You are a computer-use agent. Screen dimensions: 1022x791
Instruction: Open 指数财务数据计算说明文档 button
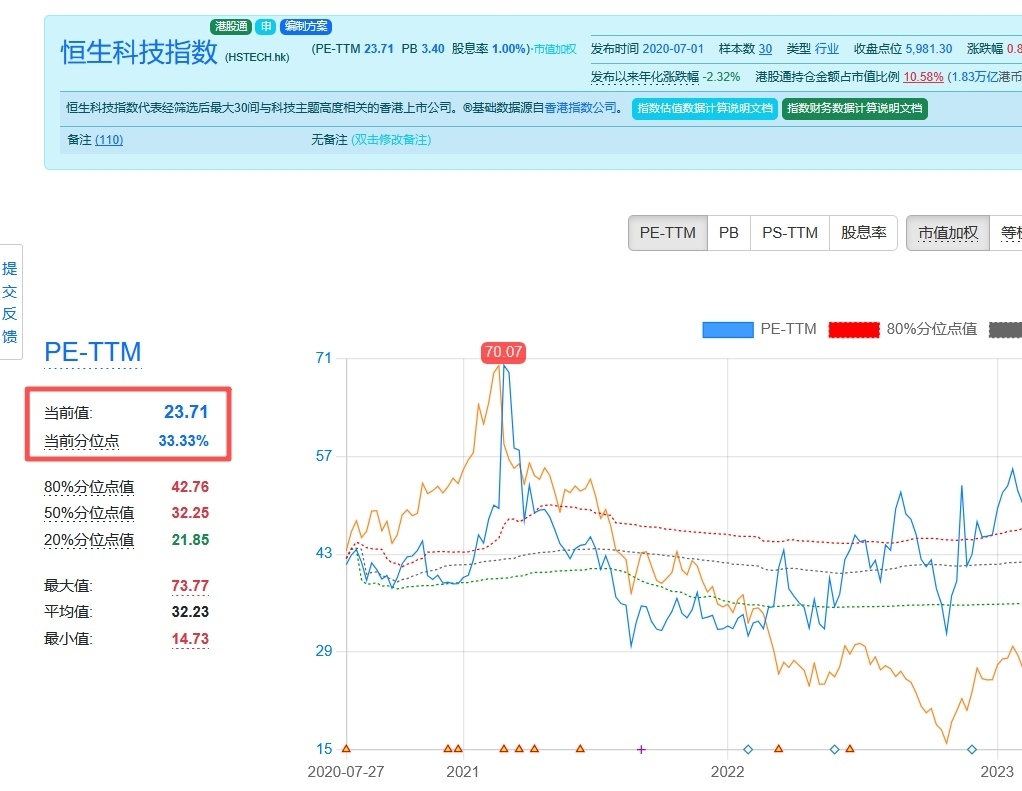tap(854, 108)
